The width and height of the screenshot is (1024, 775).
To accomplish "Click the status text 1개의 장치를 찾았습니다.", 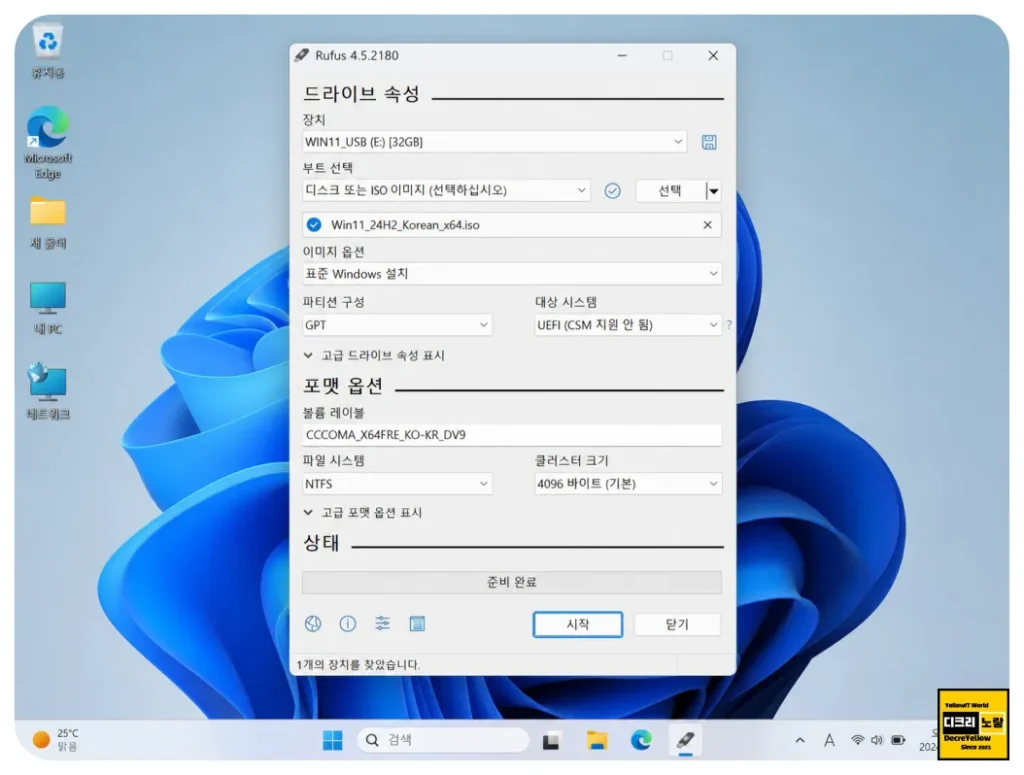I will coord(359,665).
